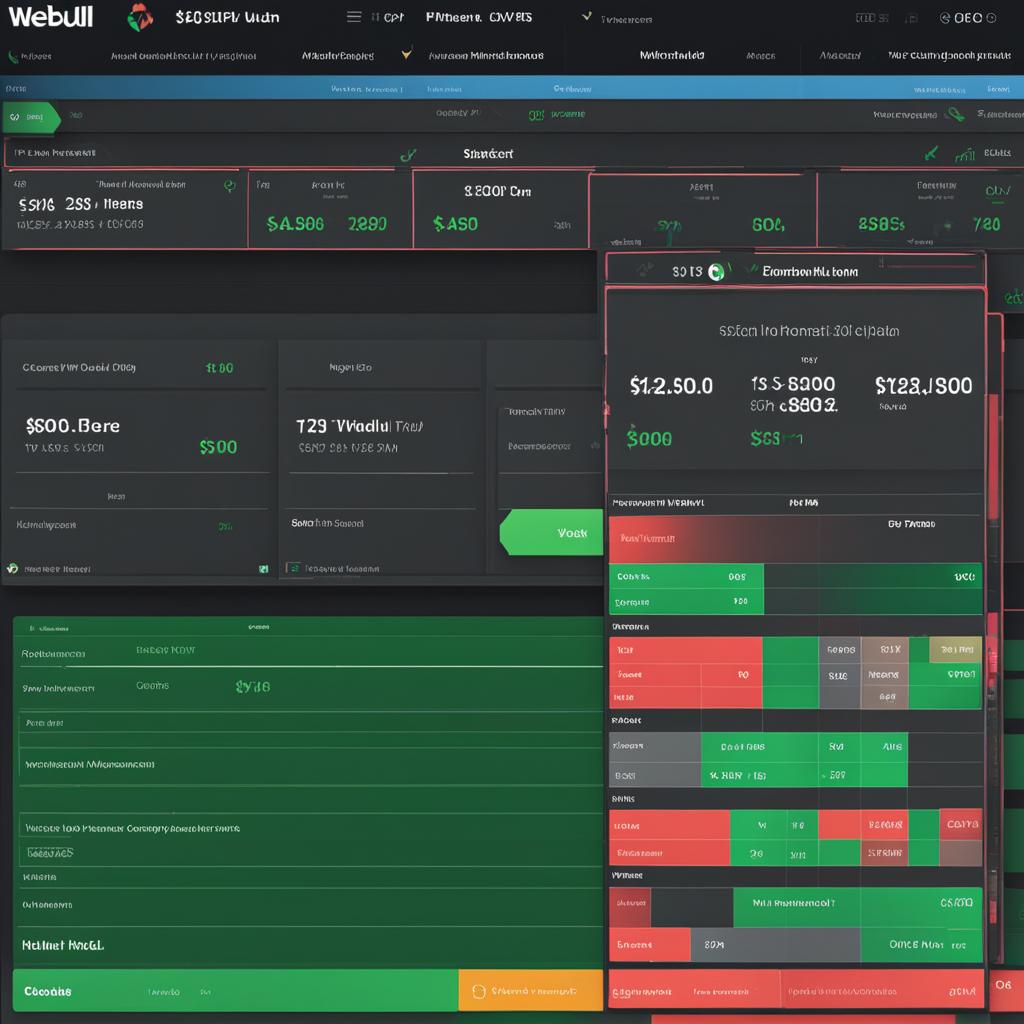Click the green heatmap cell ending 00S

[686, 576]
